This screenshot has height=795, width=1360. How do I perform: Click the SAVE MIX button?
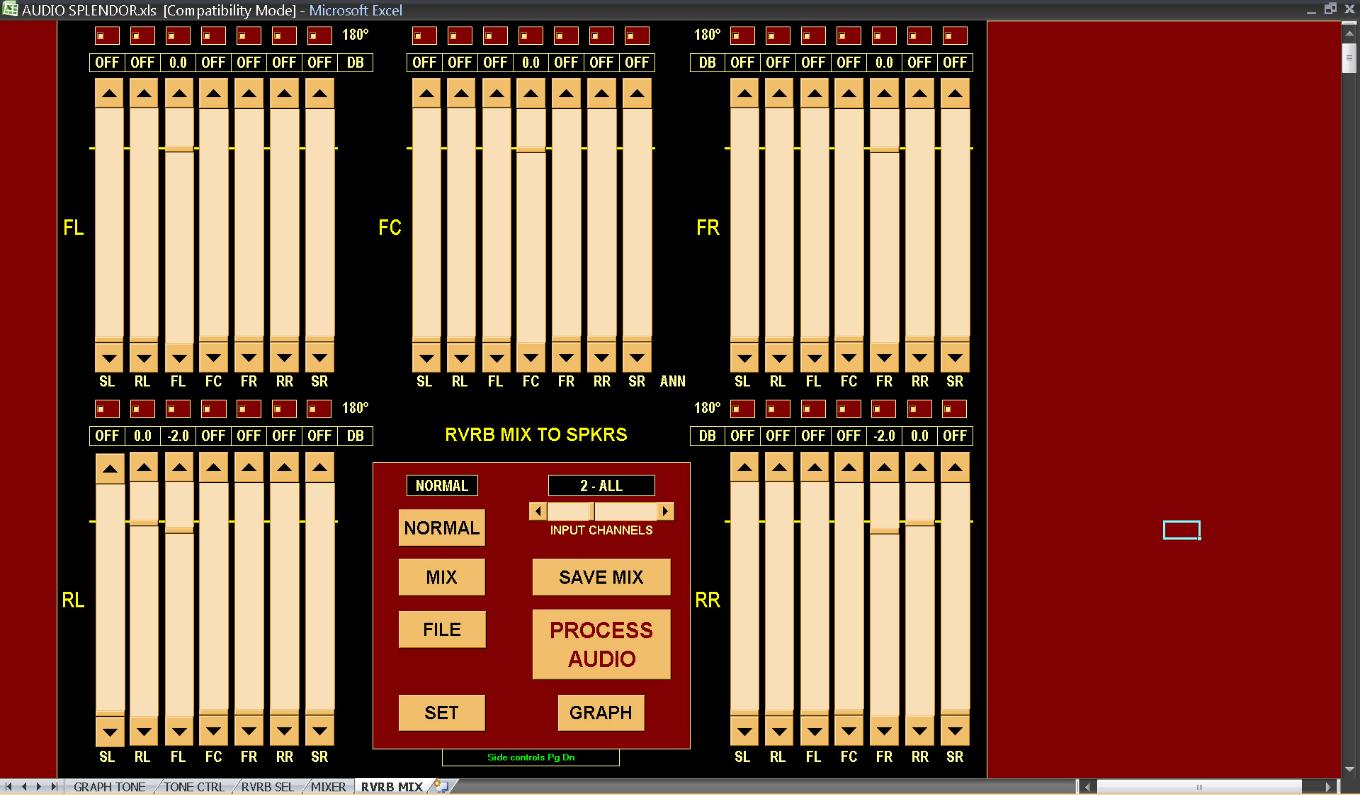tap(601, 577)
